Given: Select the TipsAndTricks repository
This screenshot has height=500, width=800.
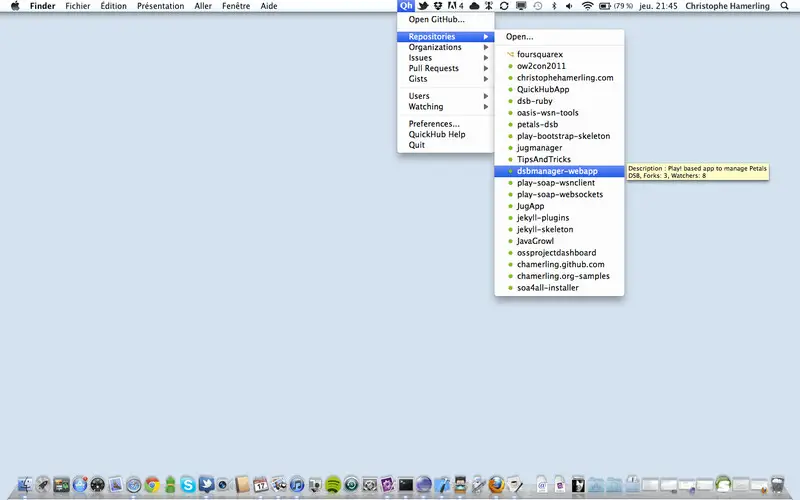Looking at the screenshot, I should [559, 159].
